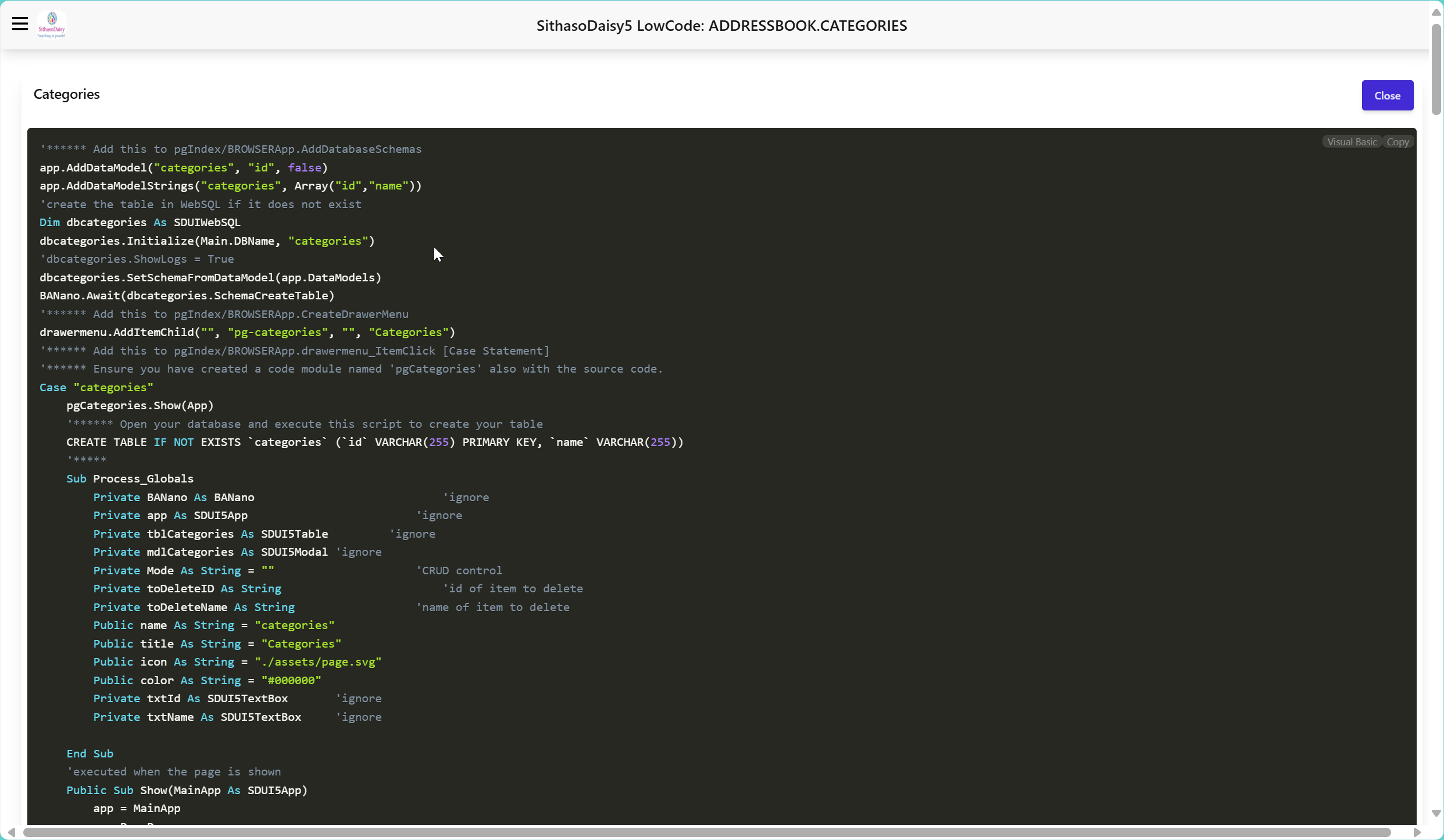Viewport: 1444px width, 840px height.
Task: Click the horizontal scrollbar left arrow
Action: point(11,832)
